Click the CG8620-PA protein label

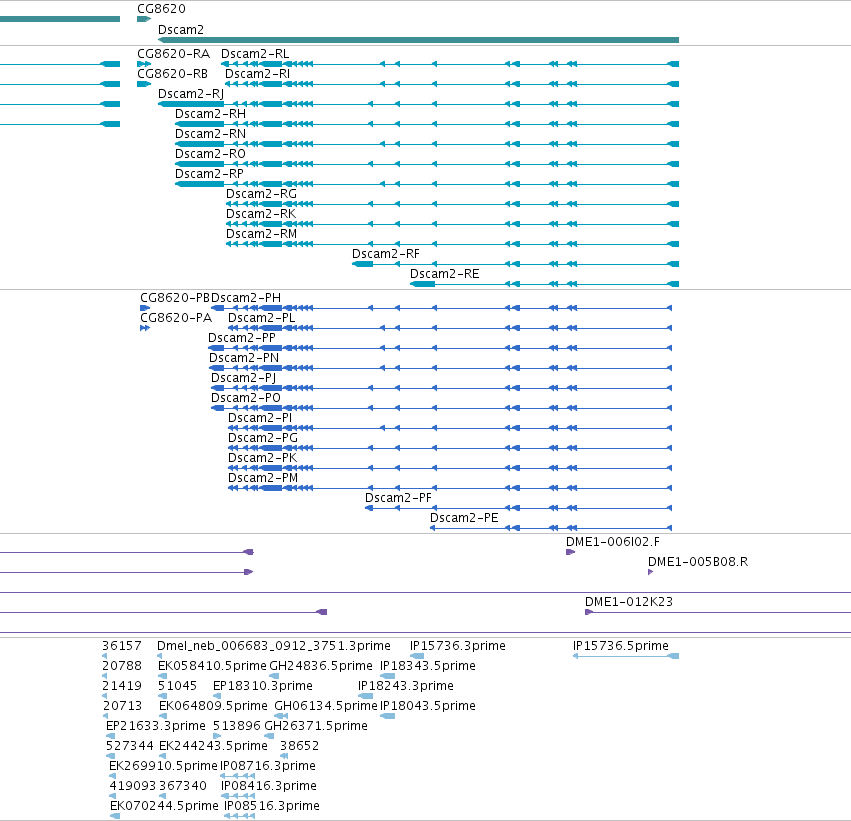[x=176, y=318]
